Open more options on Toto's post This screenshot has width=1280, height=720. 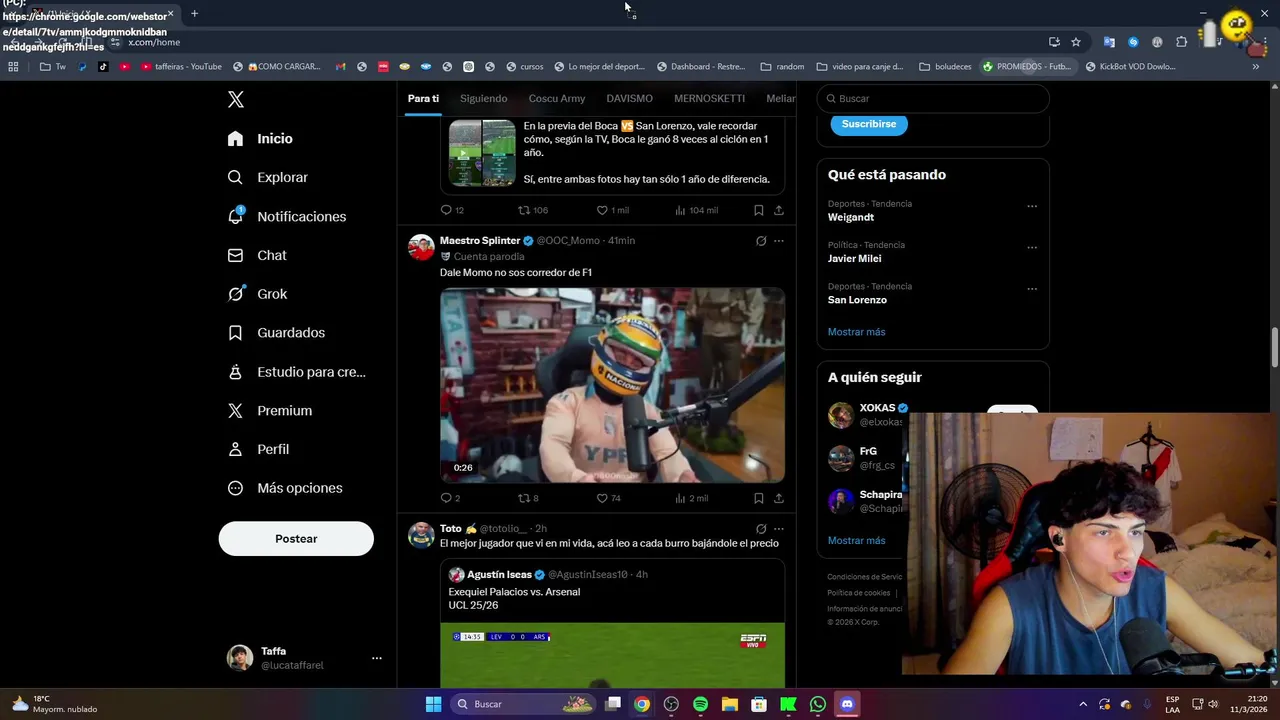tap(778, 529)
